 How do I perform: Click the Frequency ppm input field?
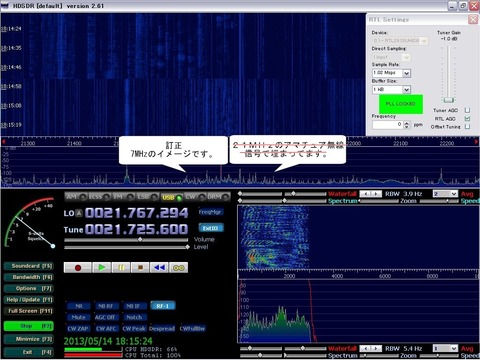coord(388,125)
